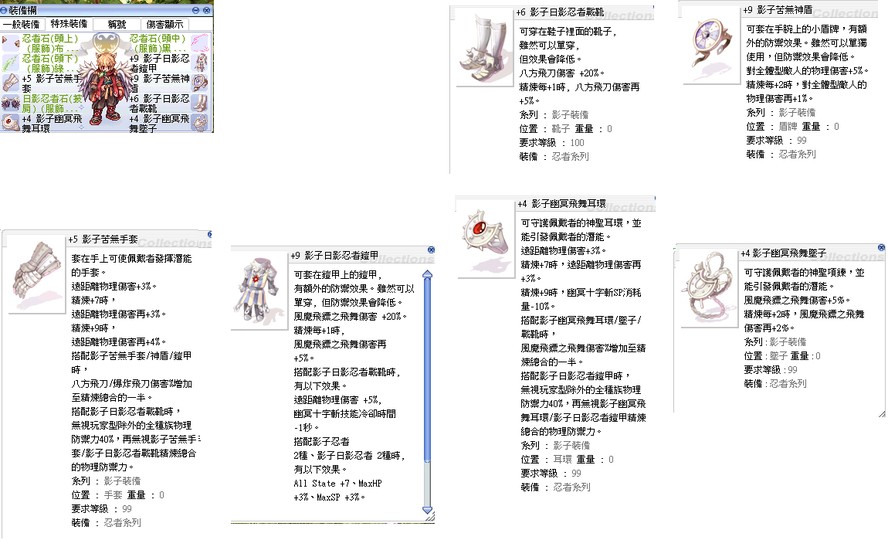Open the 稱號 tab
The image size is (888, 540).
116,23
